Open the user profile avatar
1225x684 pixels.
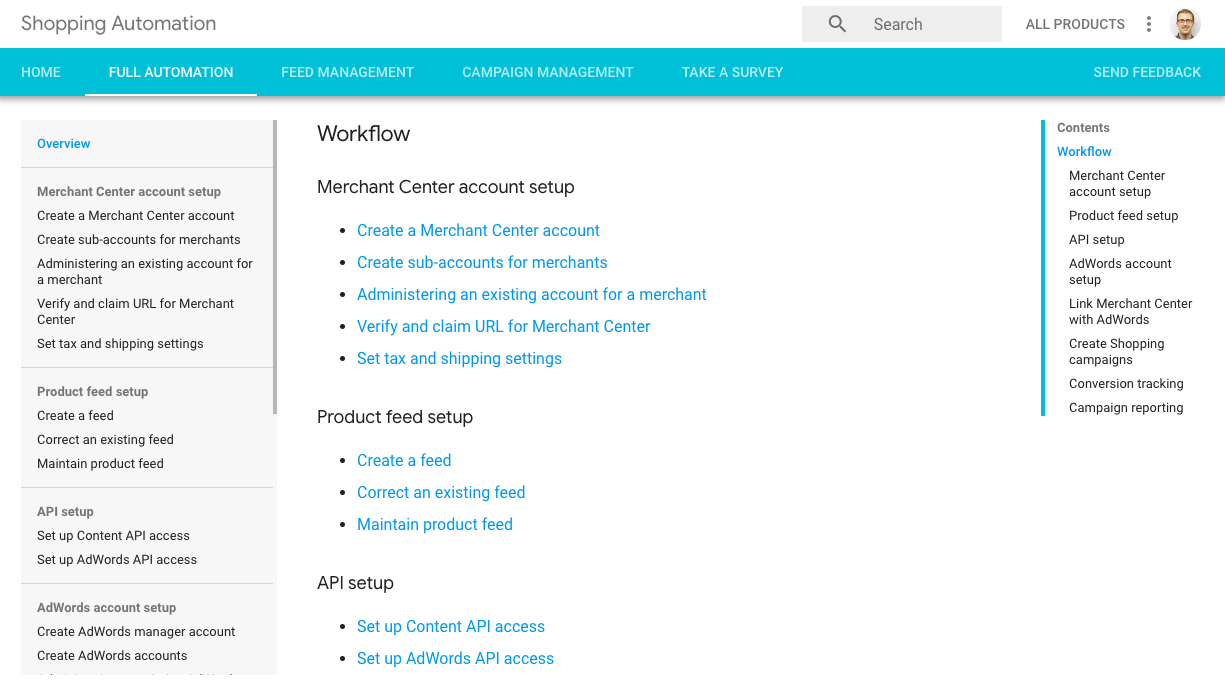1185,24
